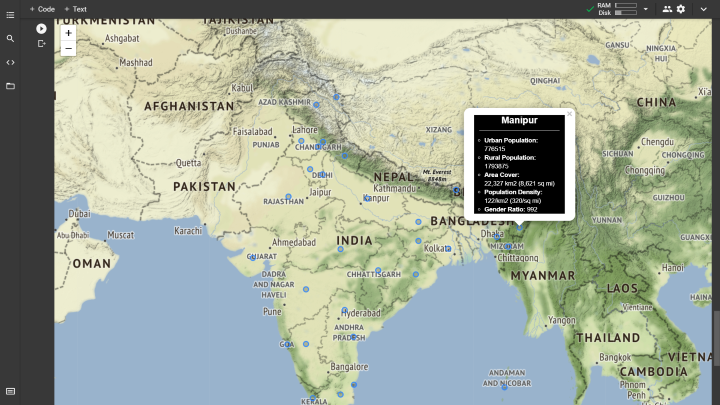720x405 pixels.
Task: Click the marker near Kolkata
Action: (x=448, y=249)
